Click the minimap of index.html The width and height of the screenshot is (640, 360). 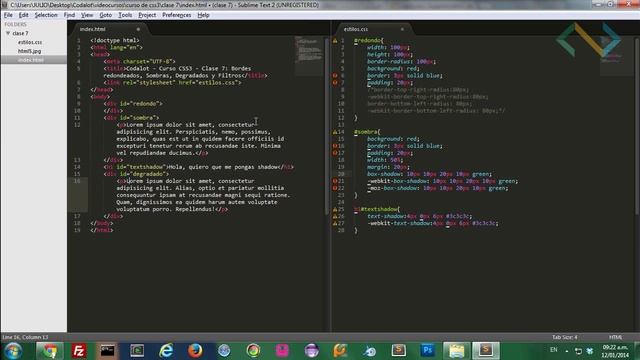click(x=309, y=56)
